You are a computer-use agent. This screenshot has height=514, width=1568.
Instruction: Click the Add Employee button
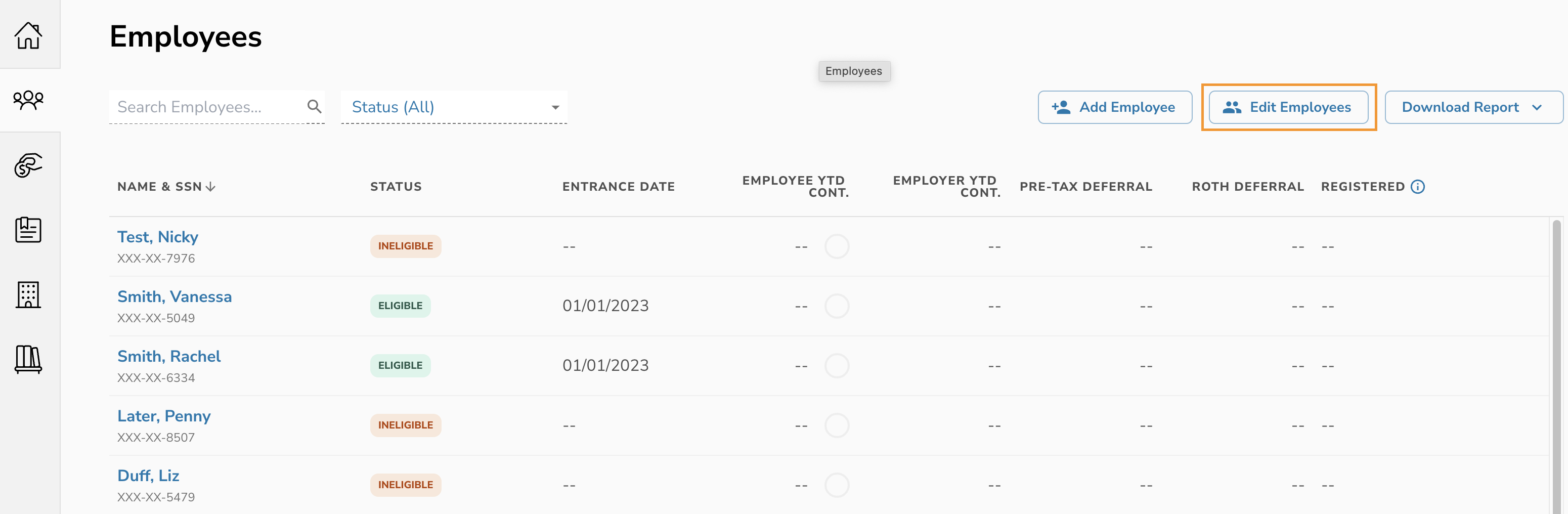click(1114, 107)
